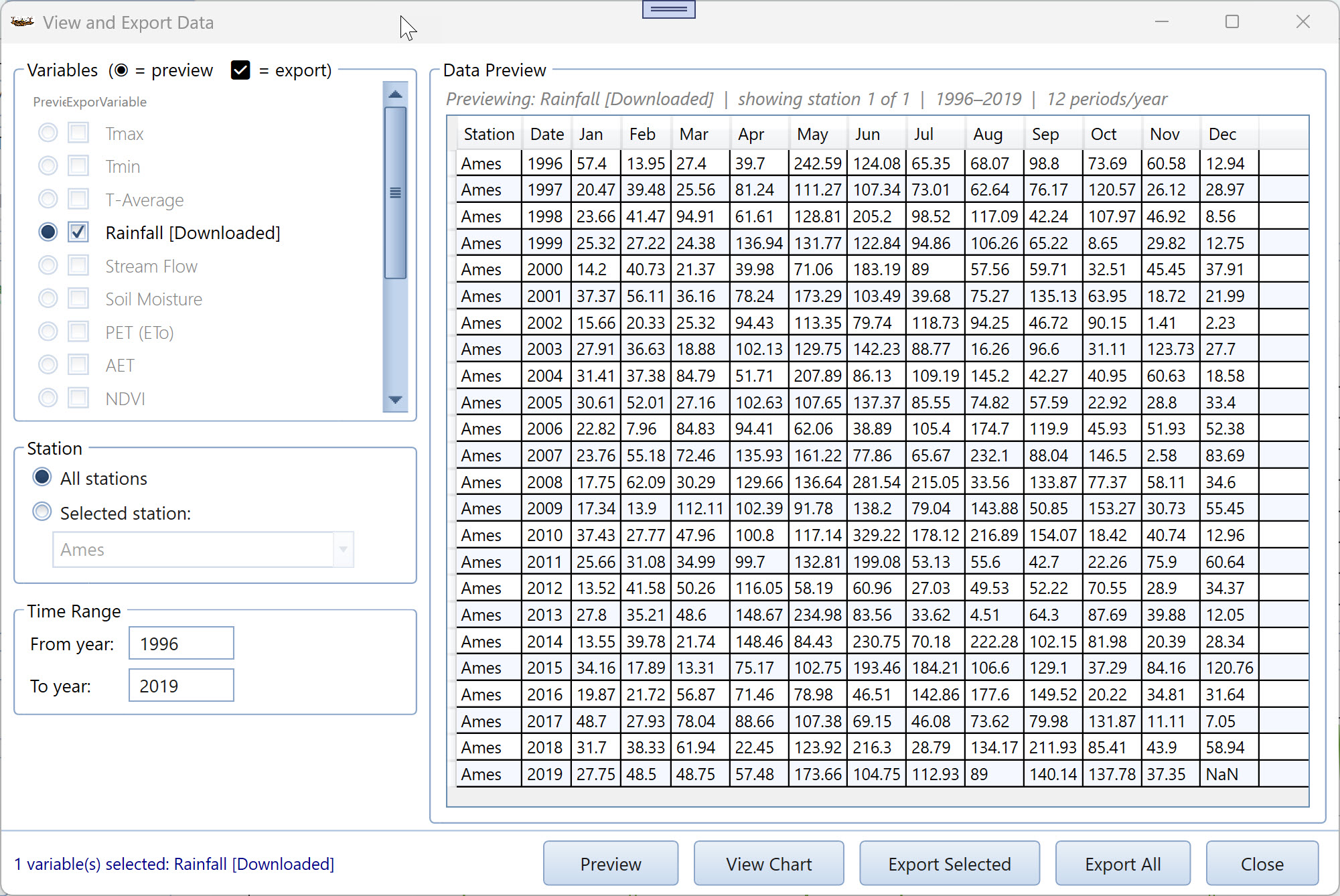This screenshot has width=1340, height=896.
Task: Select Stream Flow preview radio button
Action: coord(48,265)
